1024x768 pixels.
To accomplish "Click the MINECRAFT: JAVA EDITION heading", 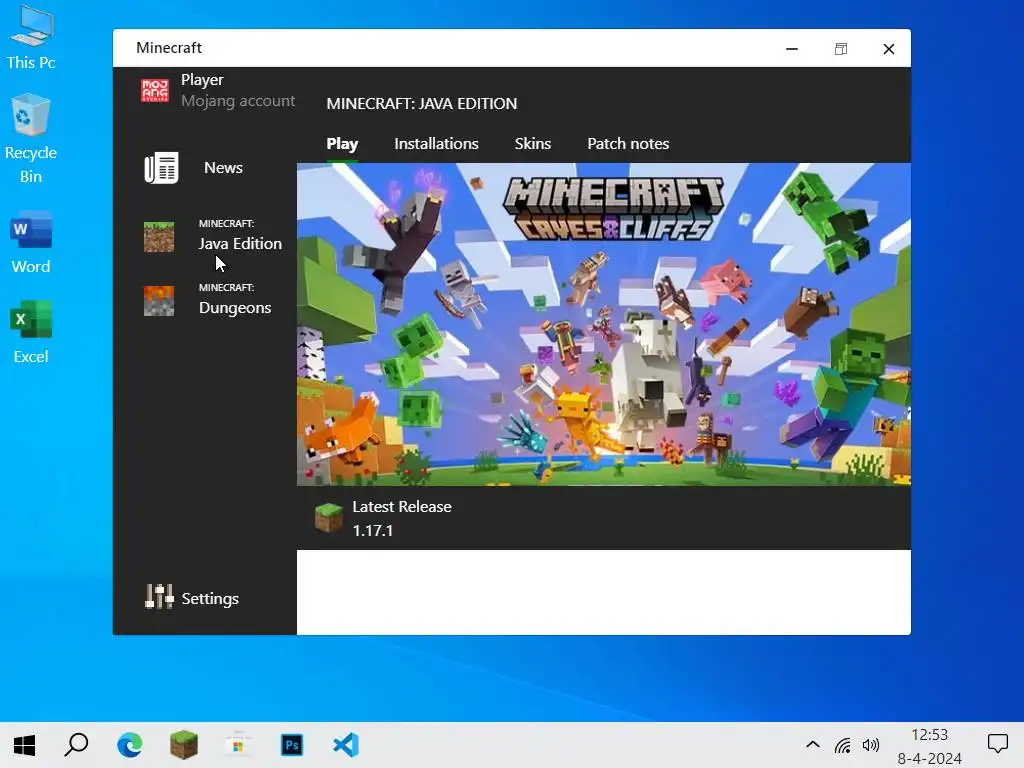I will pyautogui.click(x=422, y=104).
